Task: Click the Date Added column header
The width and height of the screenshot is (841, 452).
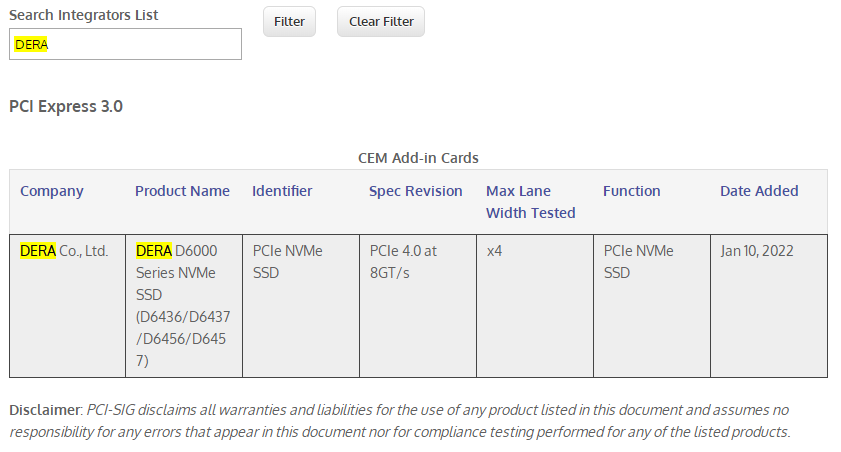Action: [759, 191]
